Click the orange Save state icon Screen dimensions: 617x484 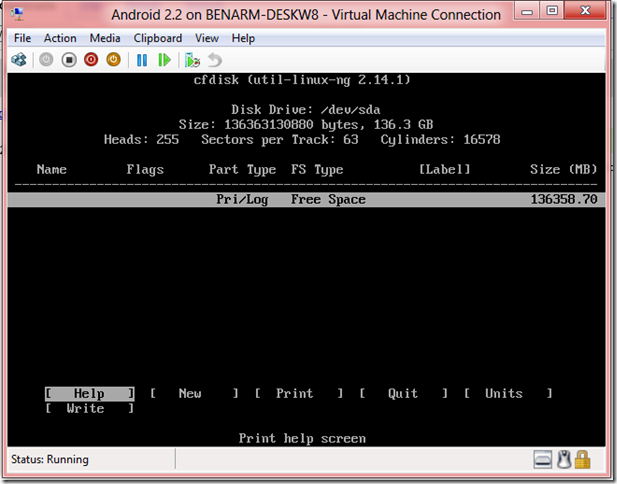click(x=113, y=60)
